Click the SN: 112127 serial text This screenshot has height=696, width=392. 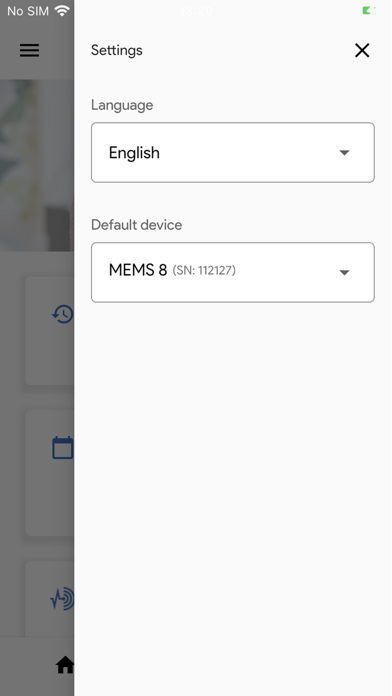click(x=204, y=270)
